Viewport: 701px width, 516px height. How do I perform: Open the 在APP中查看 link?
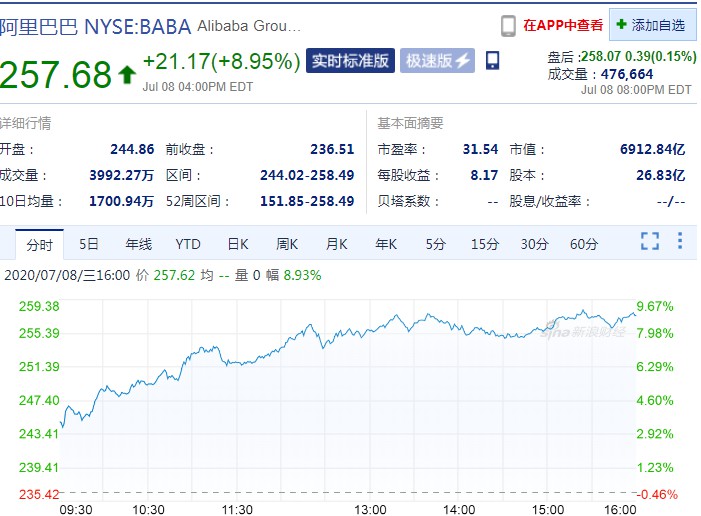coord(563,25)
